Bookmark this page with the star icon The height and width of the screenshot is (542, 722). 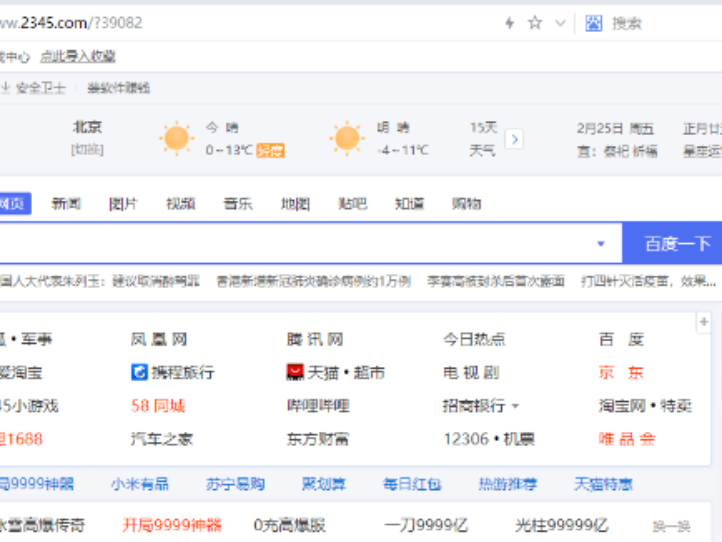[535, 23]
